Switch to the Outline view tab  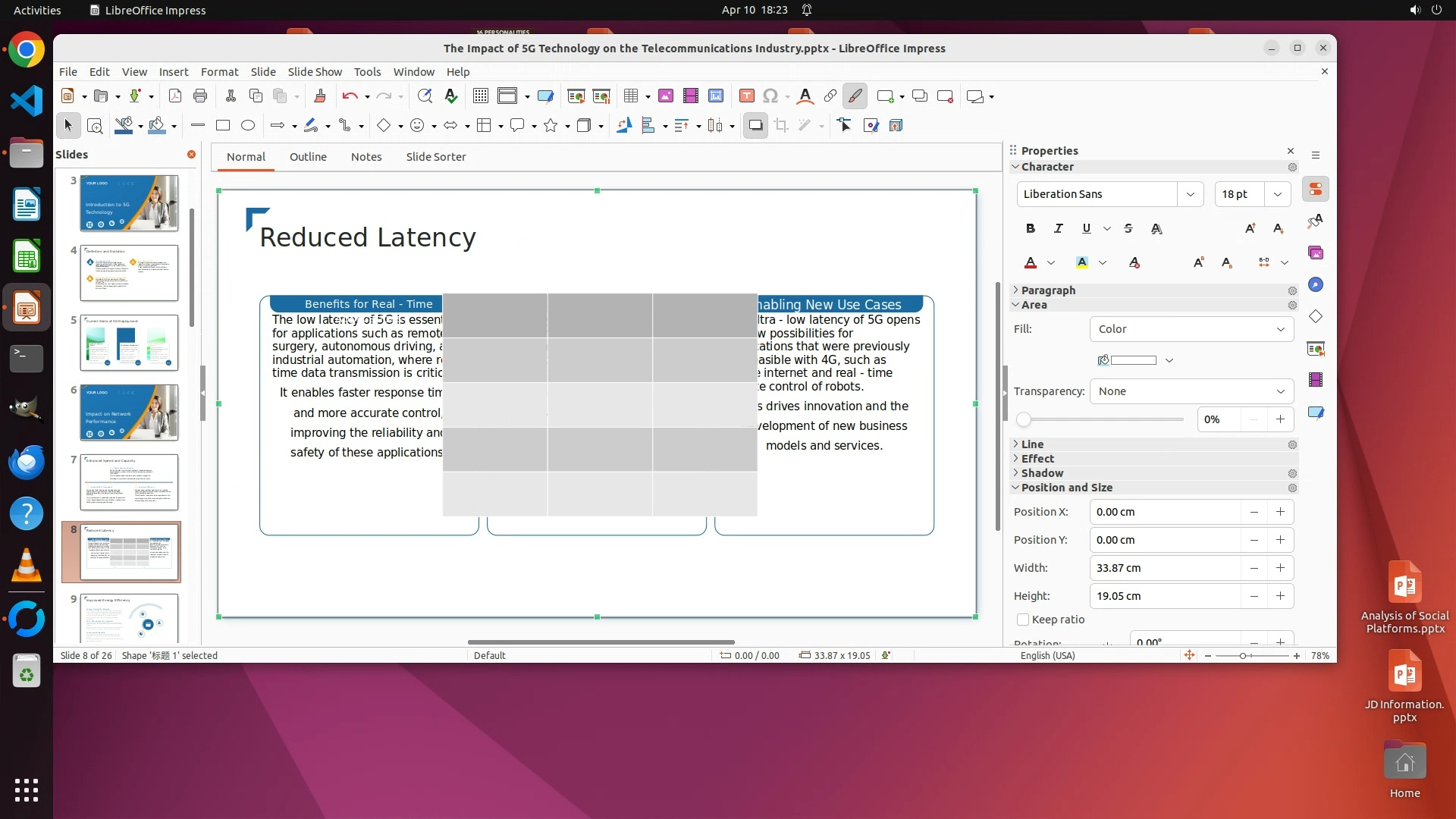coord(308,157)
